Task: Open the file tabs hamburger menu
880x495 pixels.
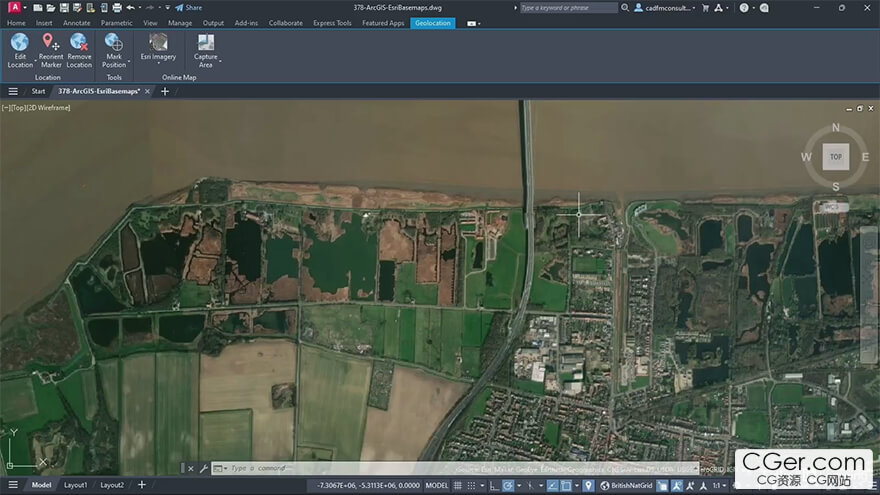Action: point(13,91)
